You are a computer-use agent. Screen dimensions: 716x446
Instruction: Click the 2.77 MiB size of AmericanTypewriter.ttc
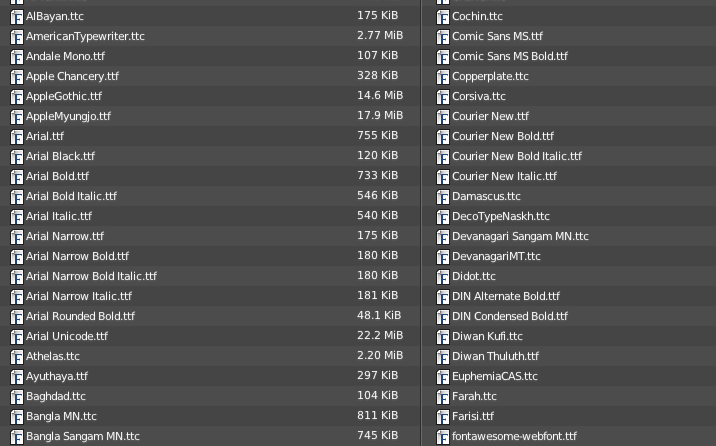[380, 36]
